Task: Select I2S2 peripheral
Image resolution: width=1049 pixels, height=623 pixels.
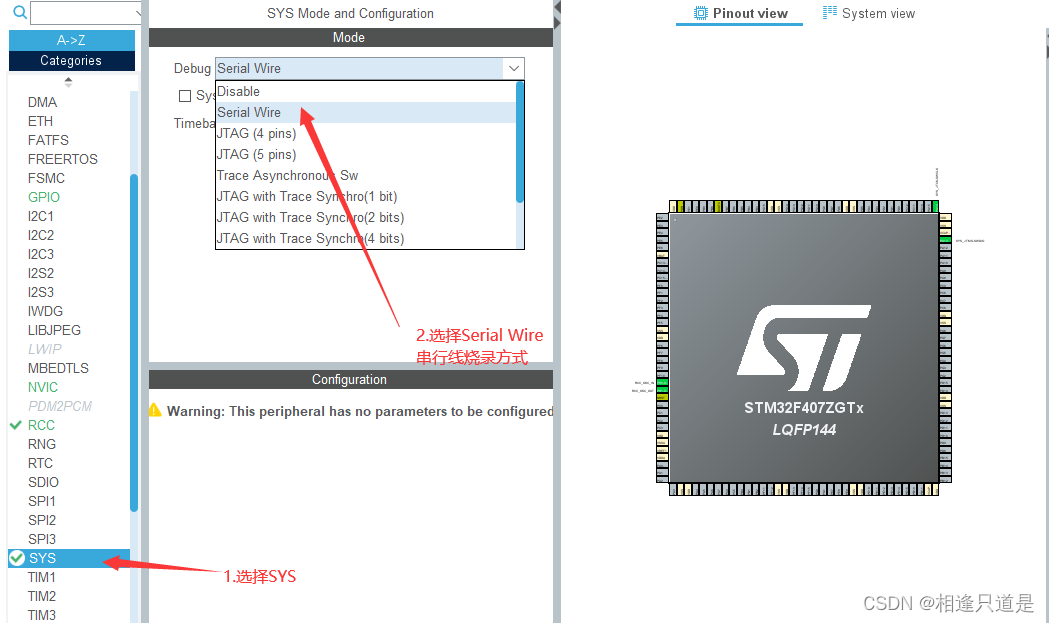Action: click(40, 273)
